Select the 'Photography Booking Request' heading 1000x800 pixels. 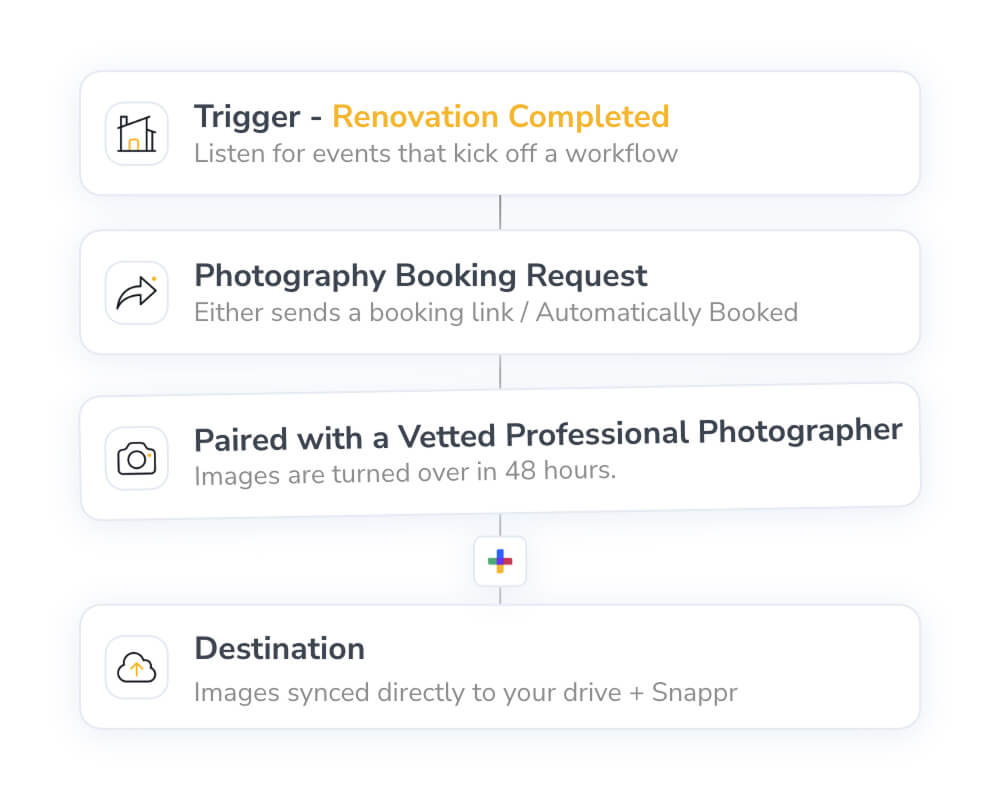pyautogui.click(x=420, y=275)
